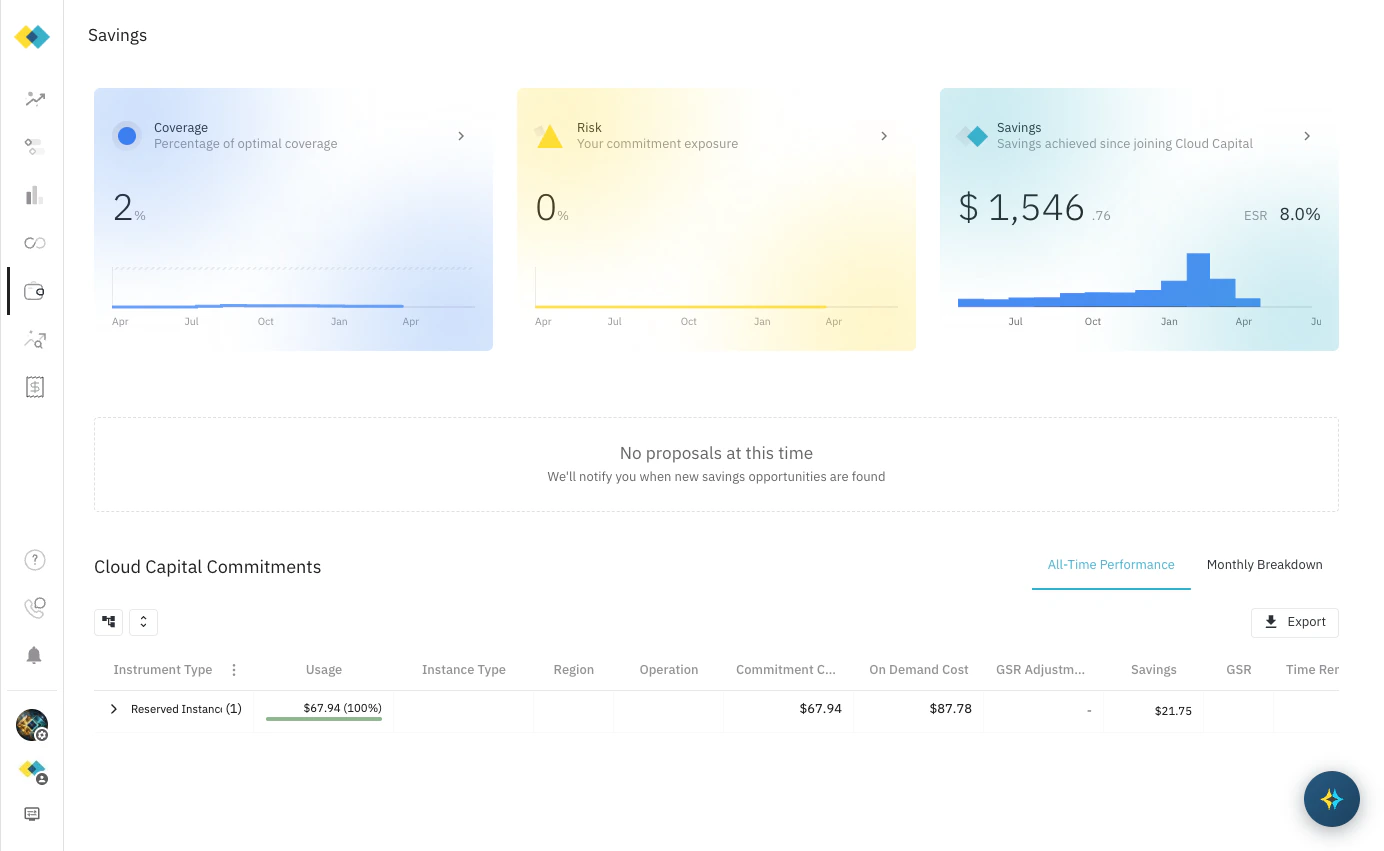
Task: Open the bar chart sidebar icon
Action: pos(35,195)
